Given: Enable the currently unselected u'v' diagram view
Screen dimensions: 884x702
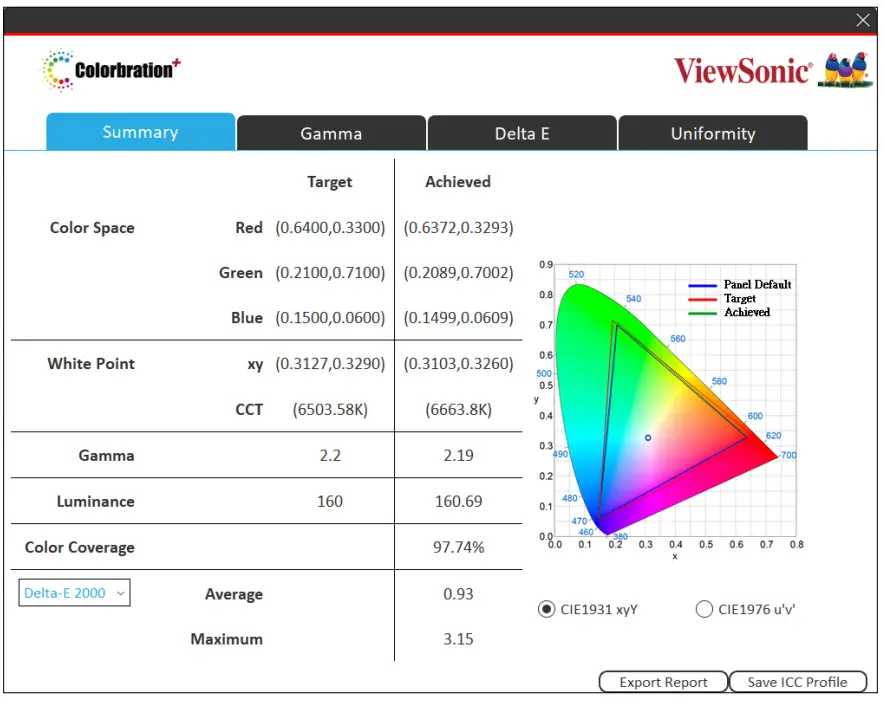Looking at the screenshot, I should point(704,609).
